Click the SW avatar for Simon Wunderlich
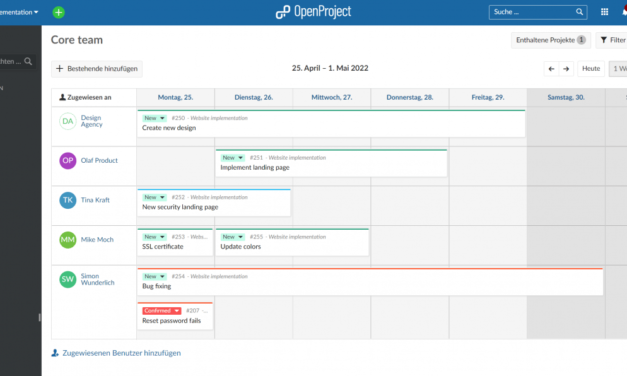This screenshot has height=376, width=627. (68, 279)
